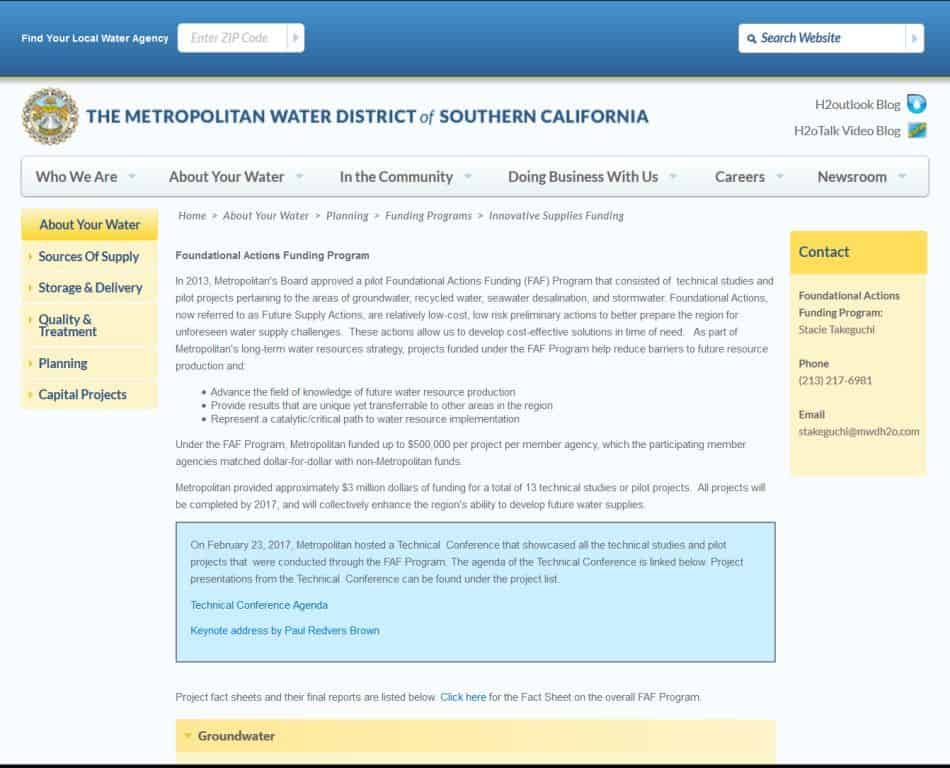Expand the Newsroom dropdown arrow
Viewport: 950px width, 768px height.
click(902, 177)
